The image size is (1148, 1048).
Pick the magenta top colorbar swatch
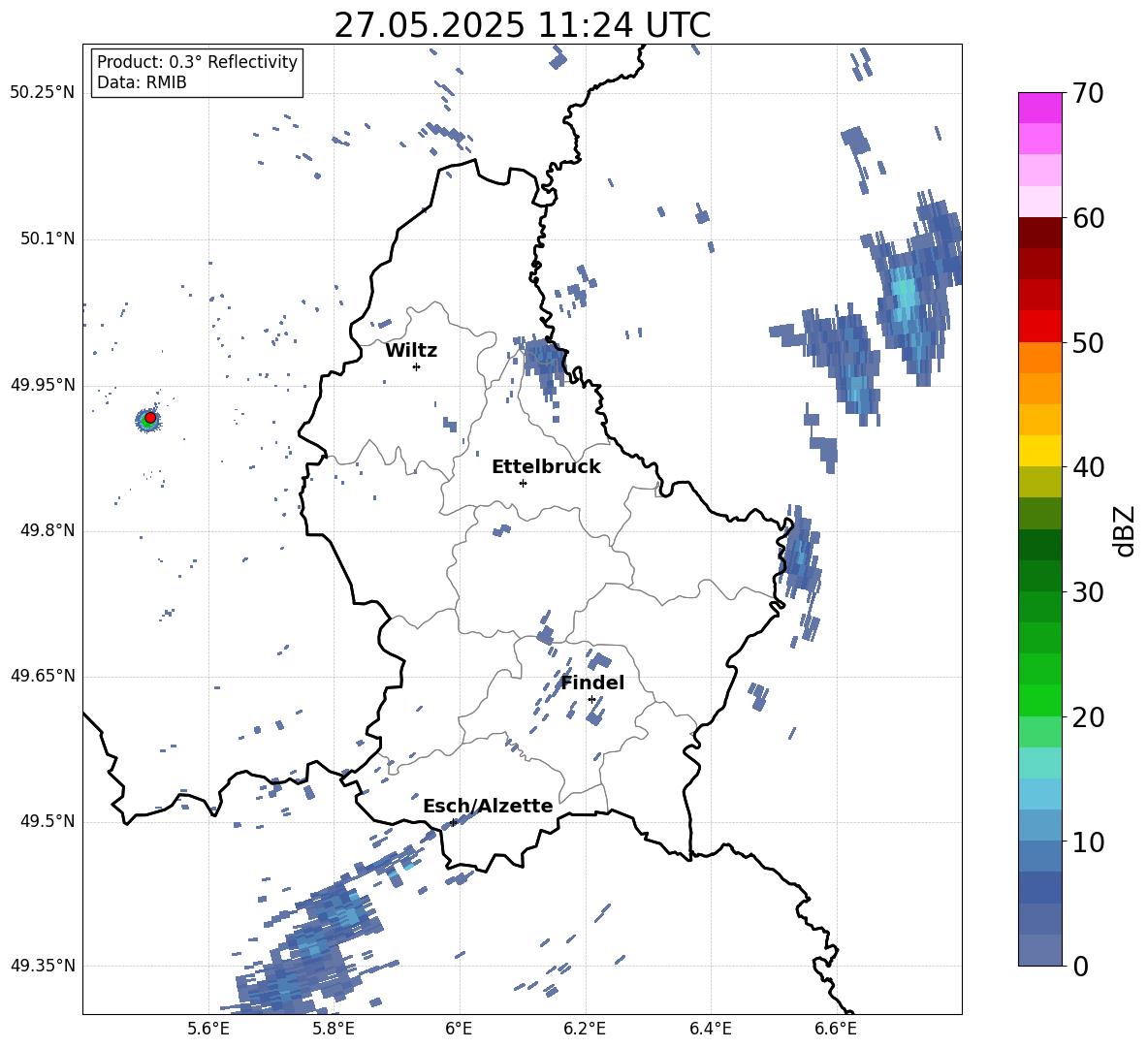1039,109
